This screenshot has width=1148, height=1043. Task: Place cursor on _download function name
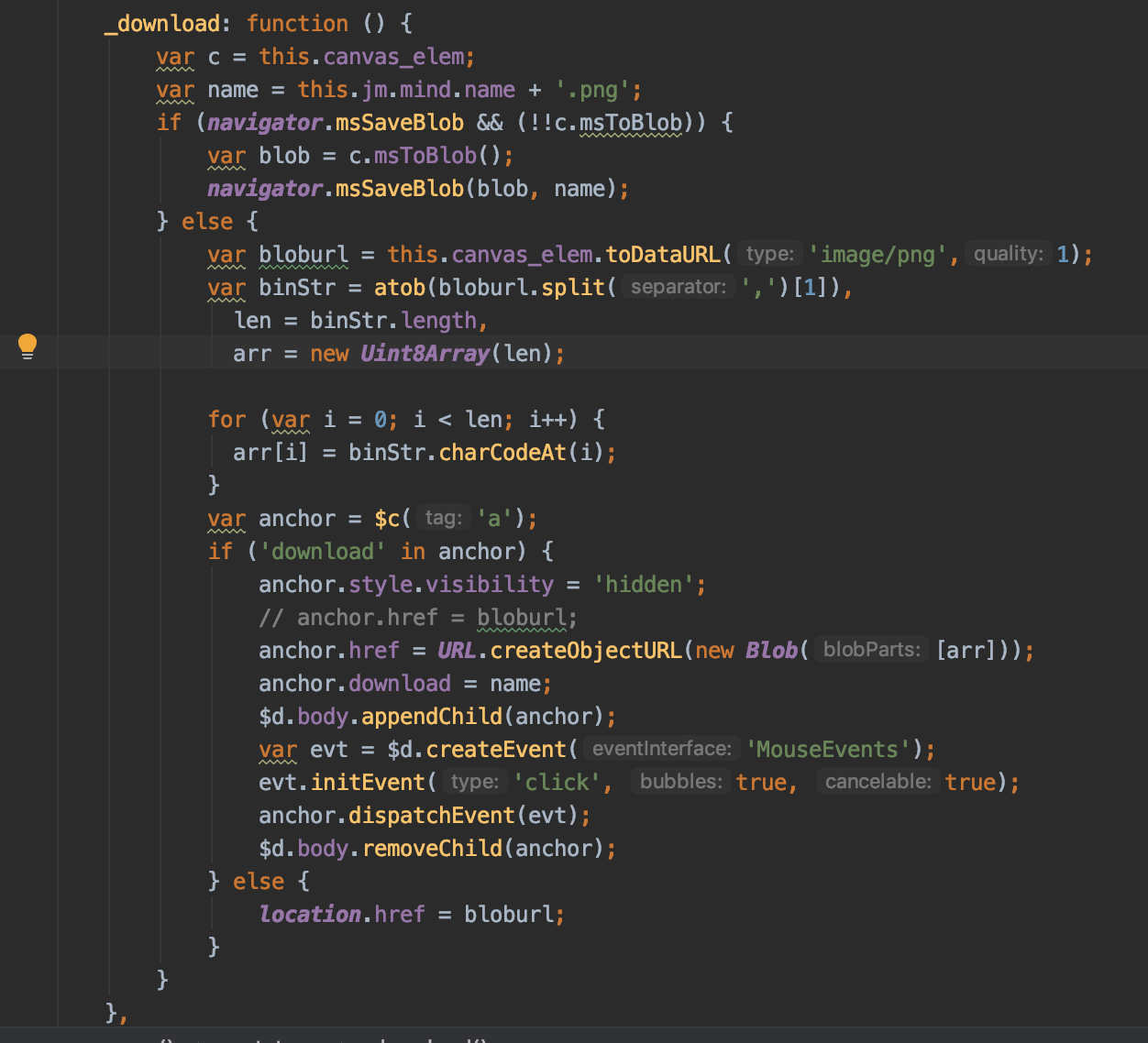162,24
